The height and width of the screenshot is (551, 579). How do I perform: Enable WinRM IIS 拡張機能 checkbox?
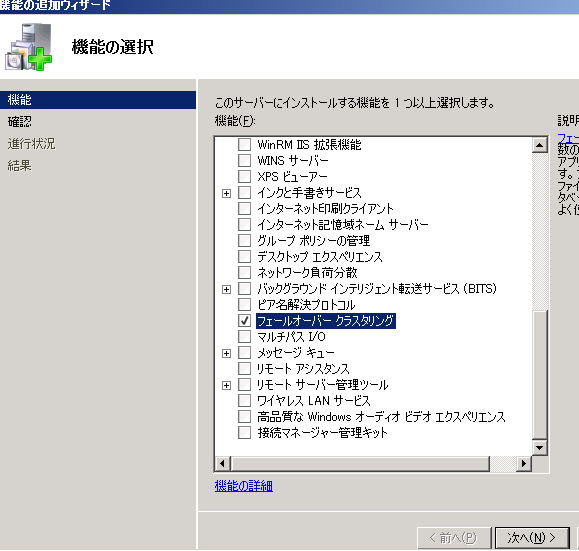(244, 144)
